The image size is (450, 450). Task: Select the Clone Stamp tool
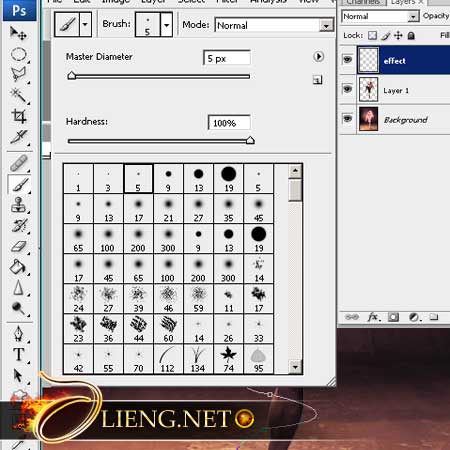18,205
